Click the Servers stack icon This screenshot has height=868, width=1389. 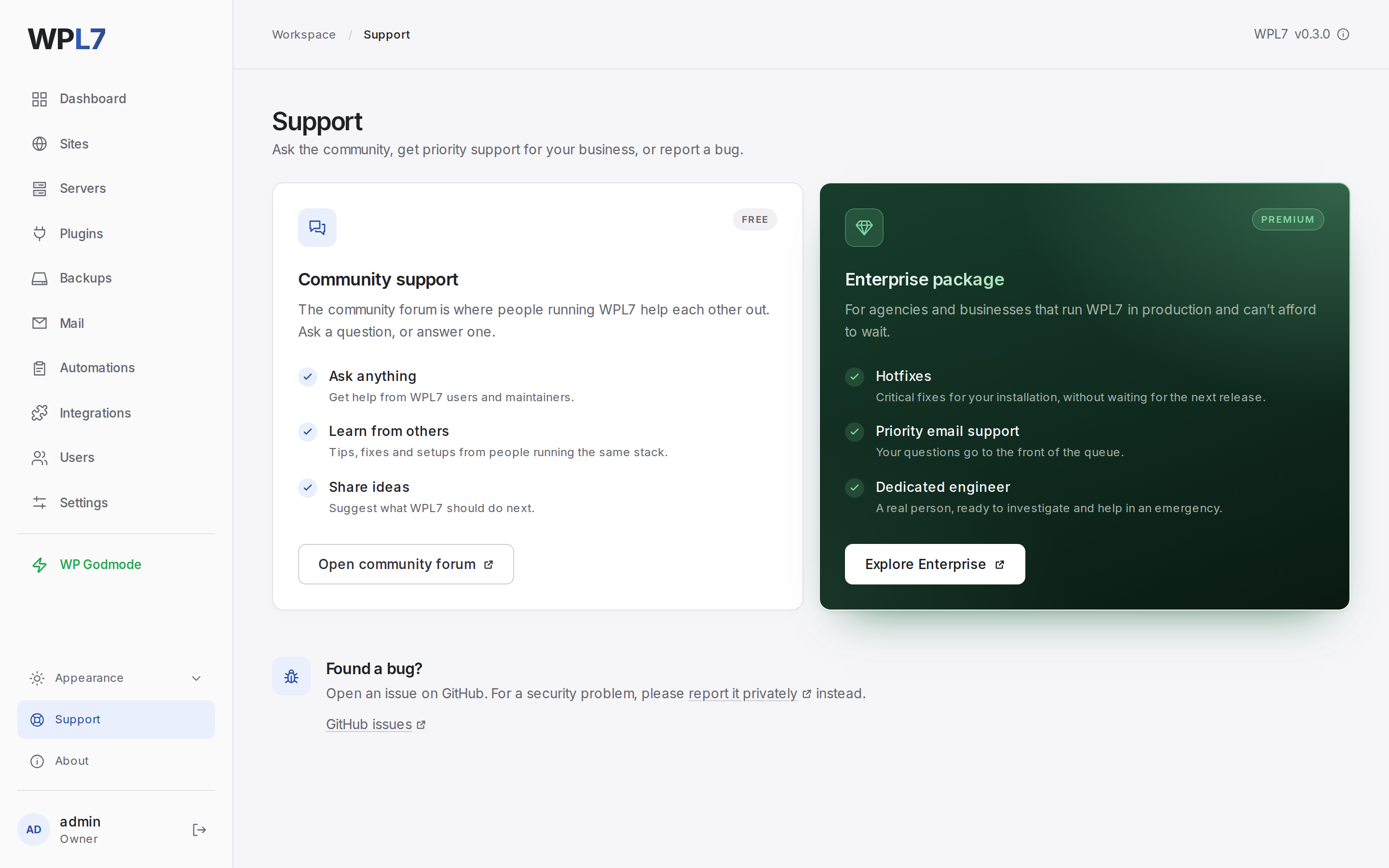[x=39, y=188]
